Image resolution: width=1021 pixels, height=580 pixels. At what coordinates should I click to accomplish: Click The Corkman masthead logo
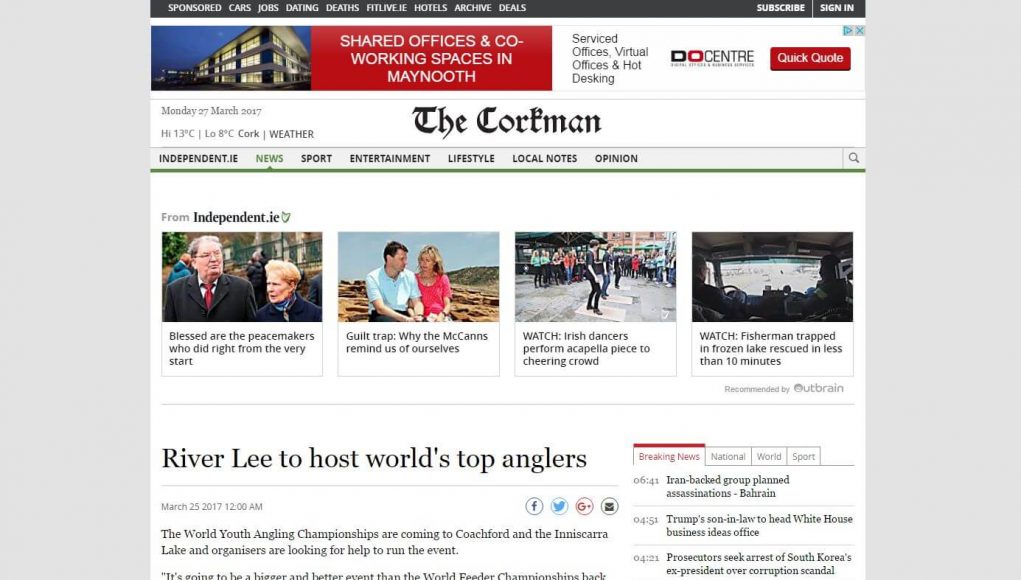507,122
